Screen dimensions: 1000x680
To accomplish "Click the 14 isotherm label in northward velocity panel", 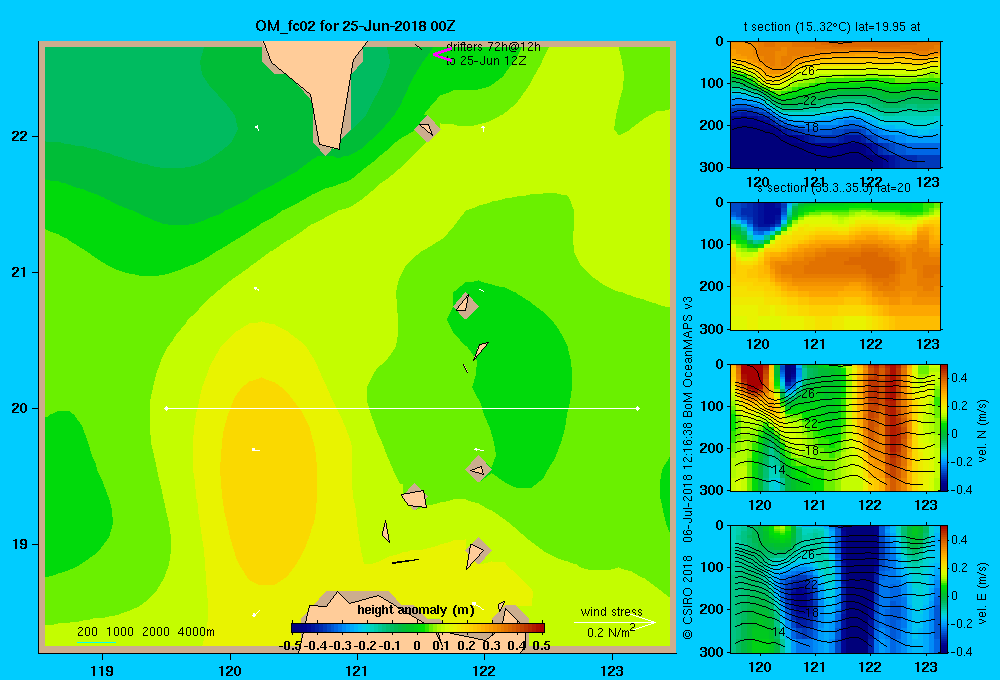I will (778, 469).
